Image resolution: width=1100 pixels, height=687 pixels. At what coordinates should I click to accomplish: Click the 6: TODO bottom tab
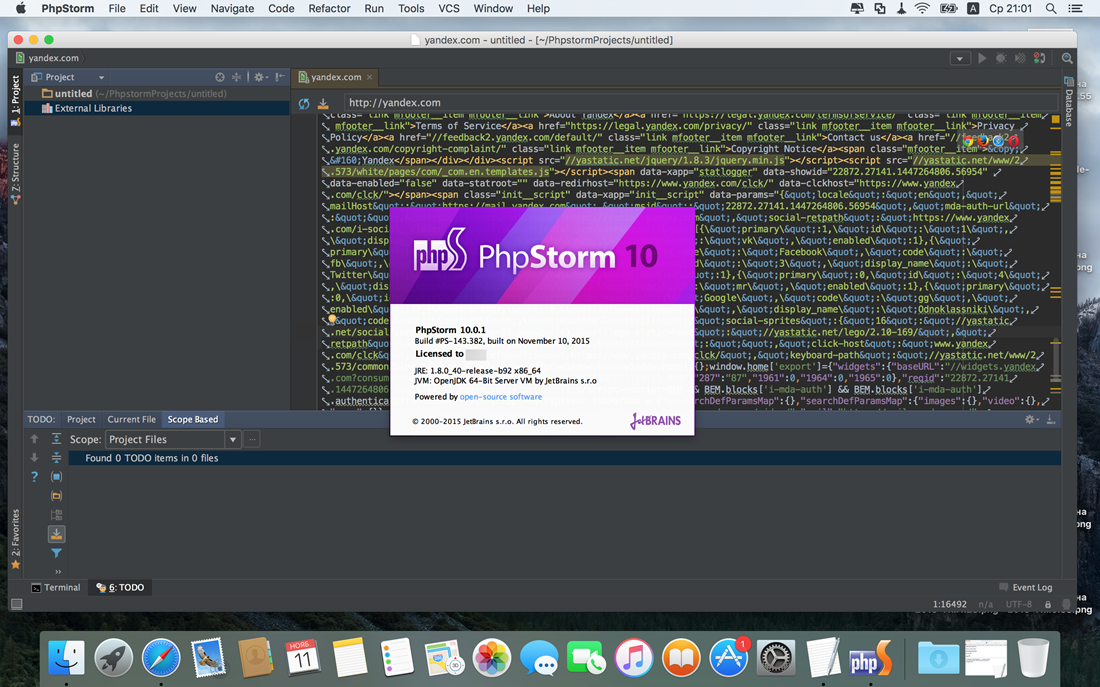coord(120,587)
